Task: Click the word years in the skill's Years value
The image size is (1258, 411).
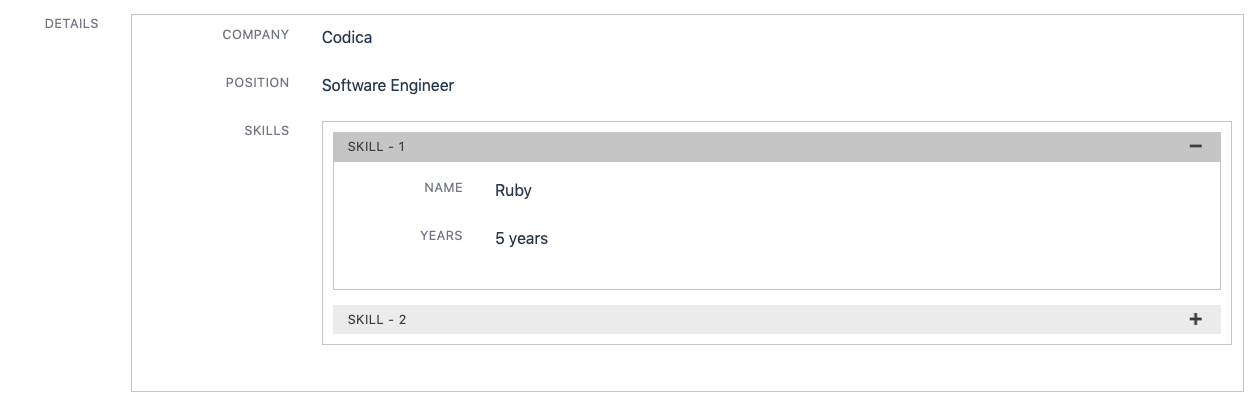Action: [528, 240]
